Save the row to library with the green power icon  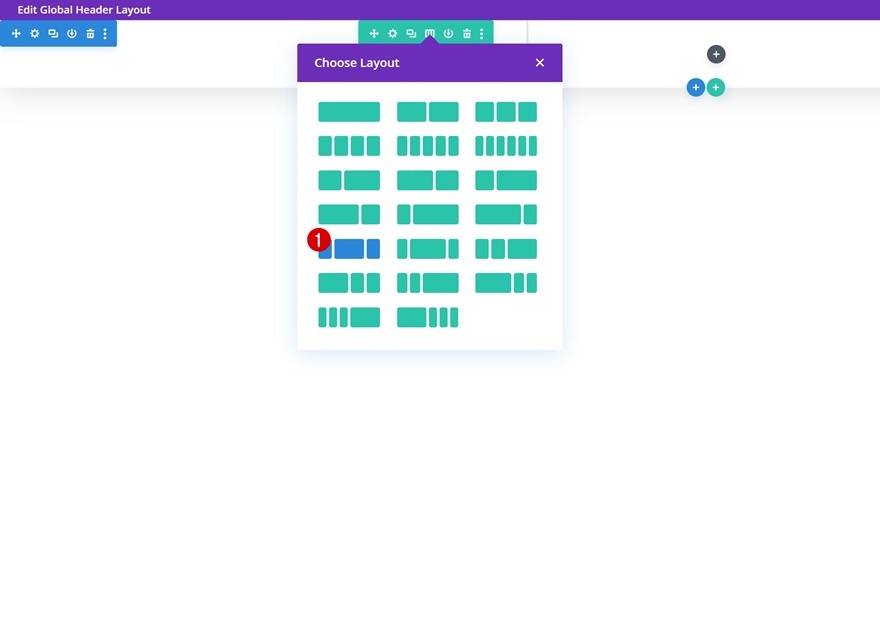(448, 34)
